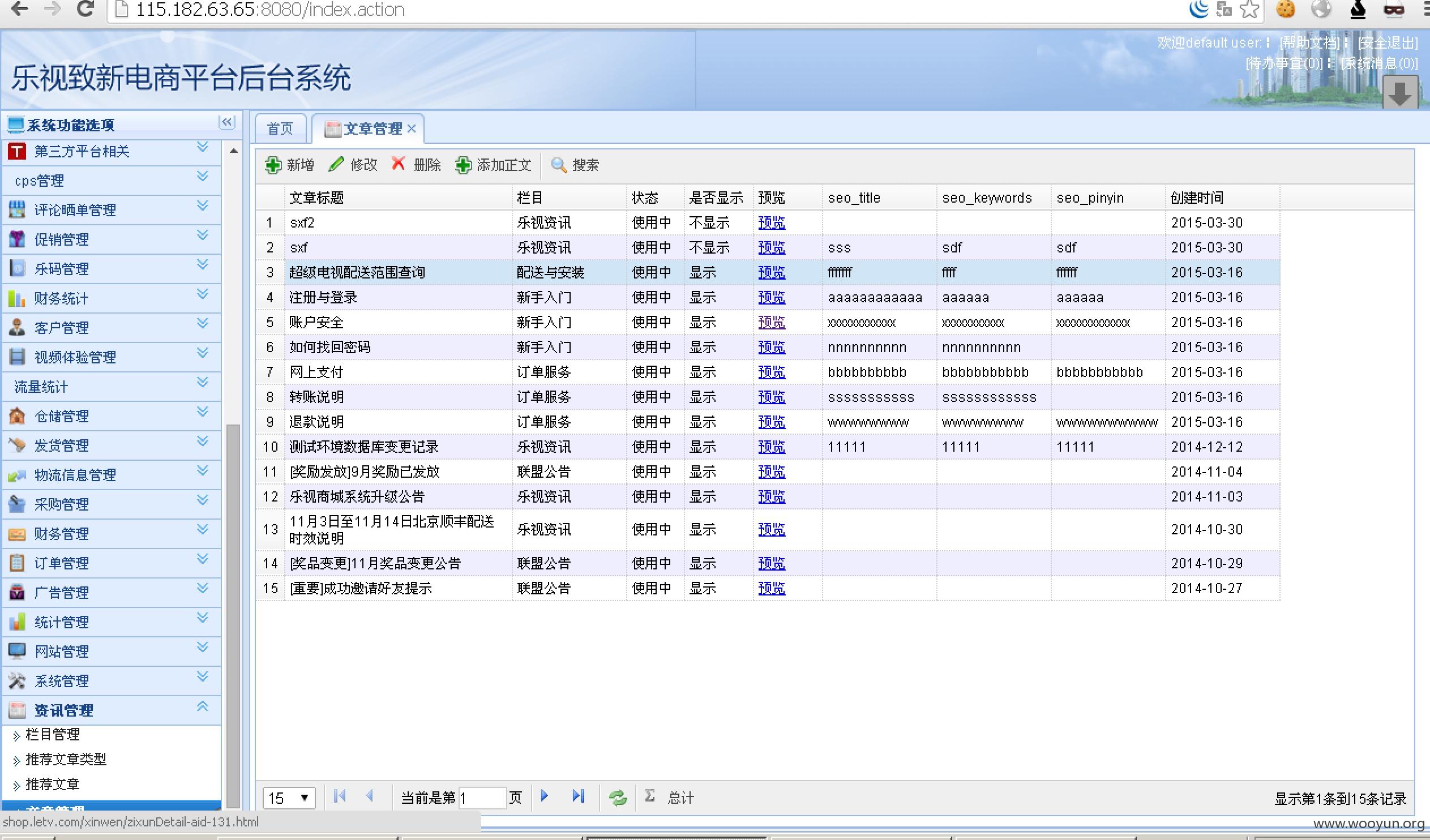Screen dimensions: 1430x840
Task: Expand the 乐码管理 section chevron
Action: click(203, 264)
